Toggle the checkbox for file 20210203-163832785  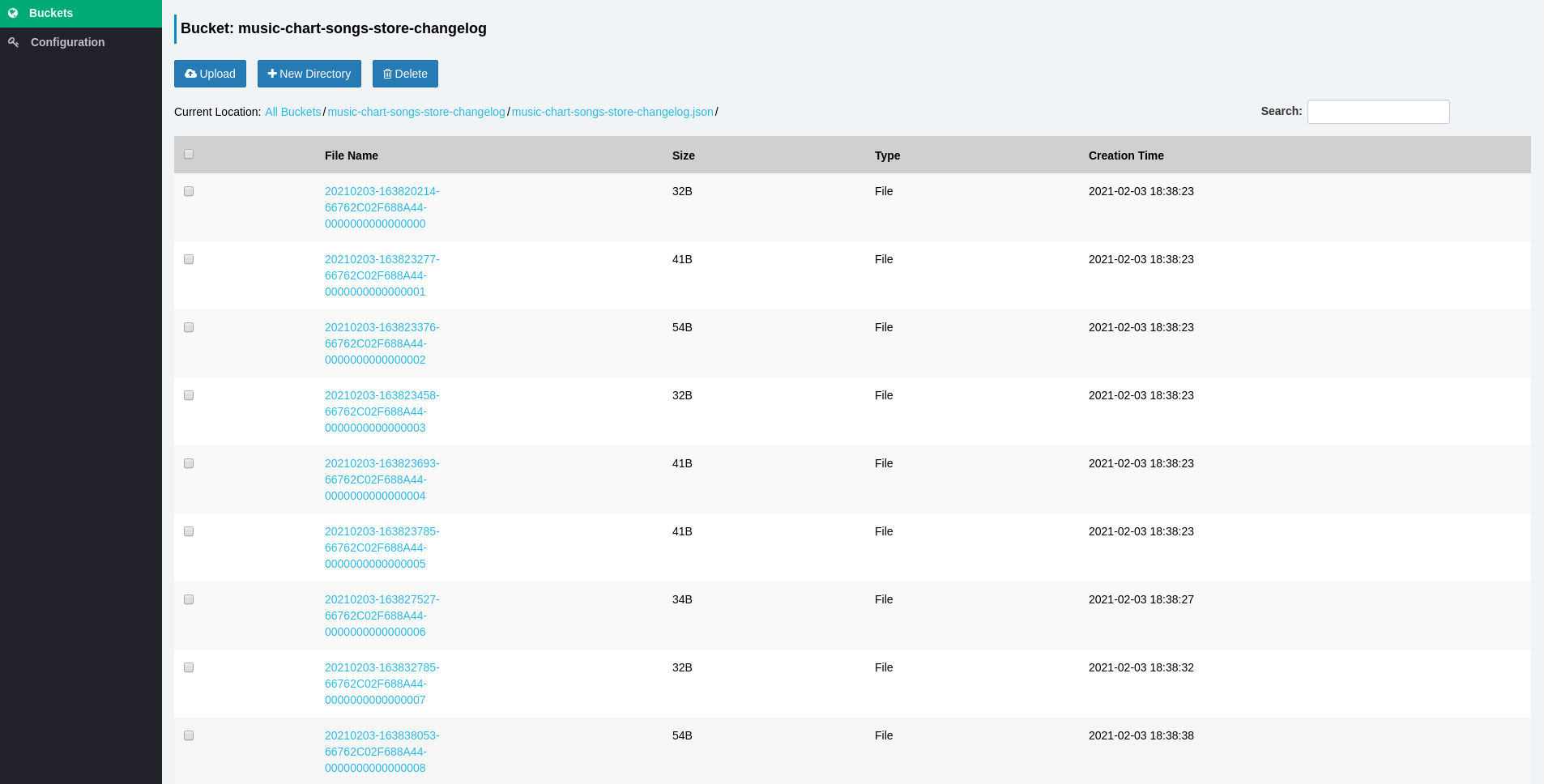coord(189,667)
